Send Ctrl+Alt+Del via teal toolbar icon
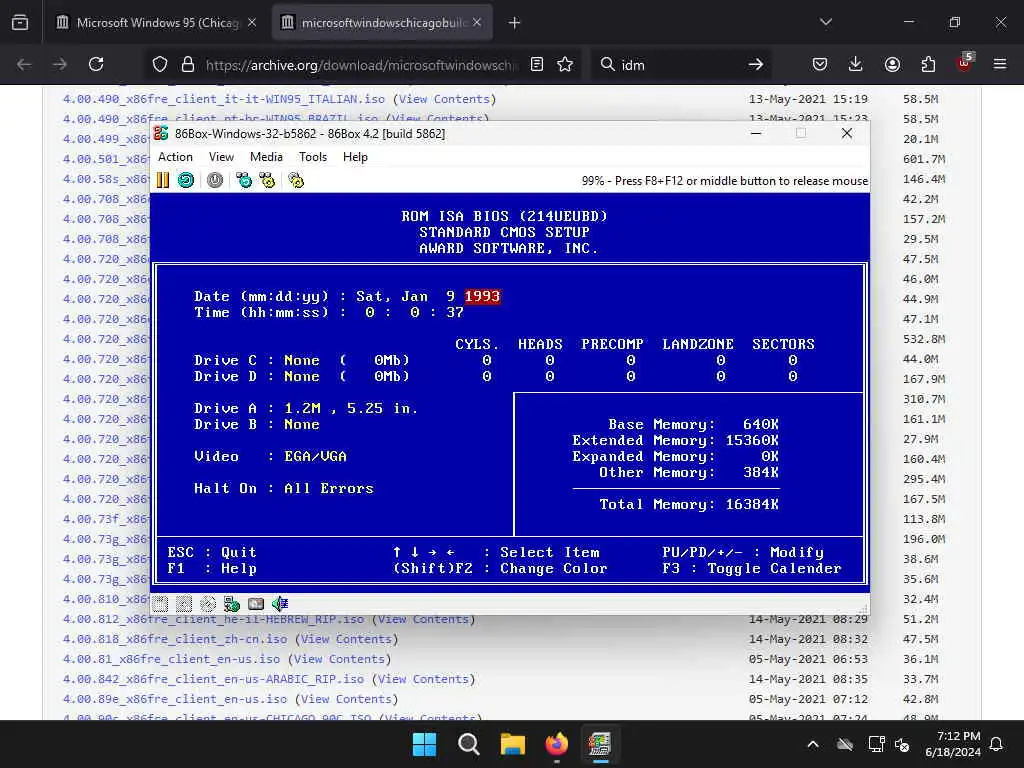Screen dimensions: 1024x768 coord(244,180)
